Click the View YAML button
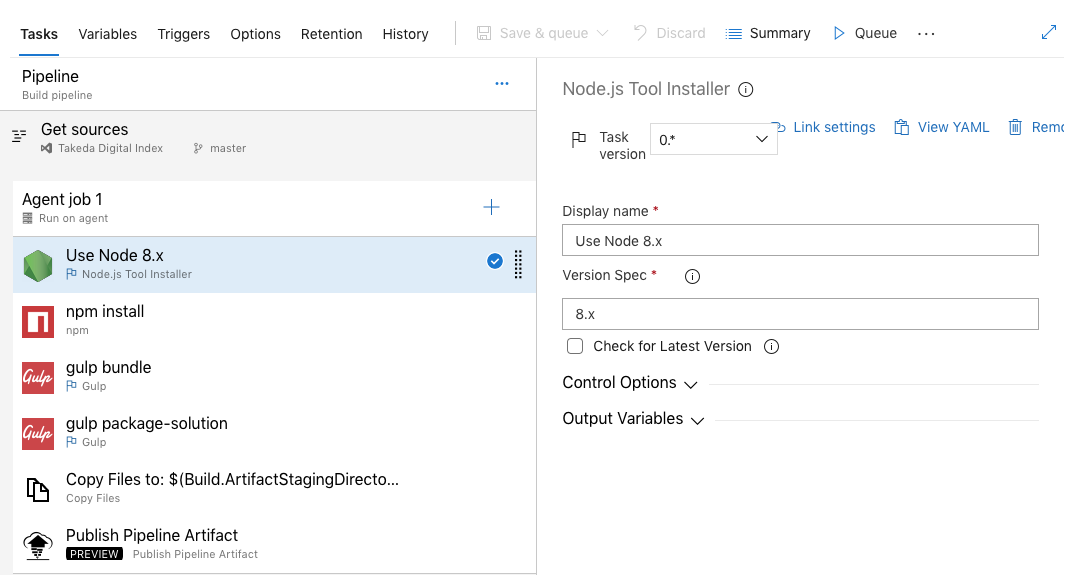This screenshot has width=1082, height=575. pyautogui.click(x=941, y=127)
